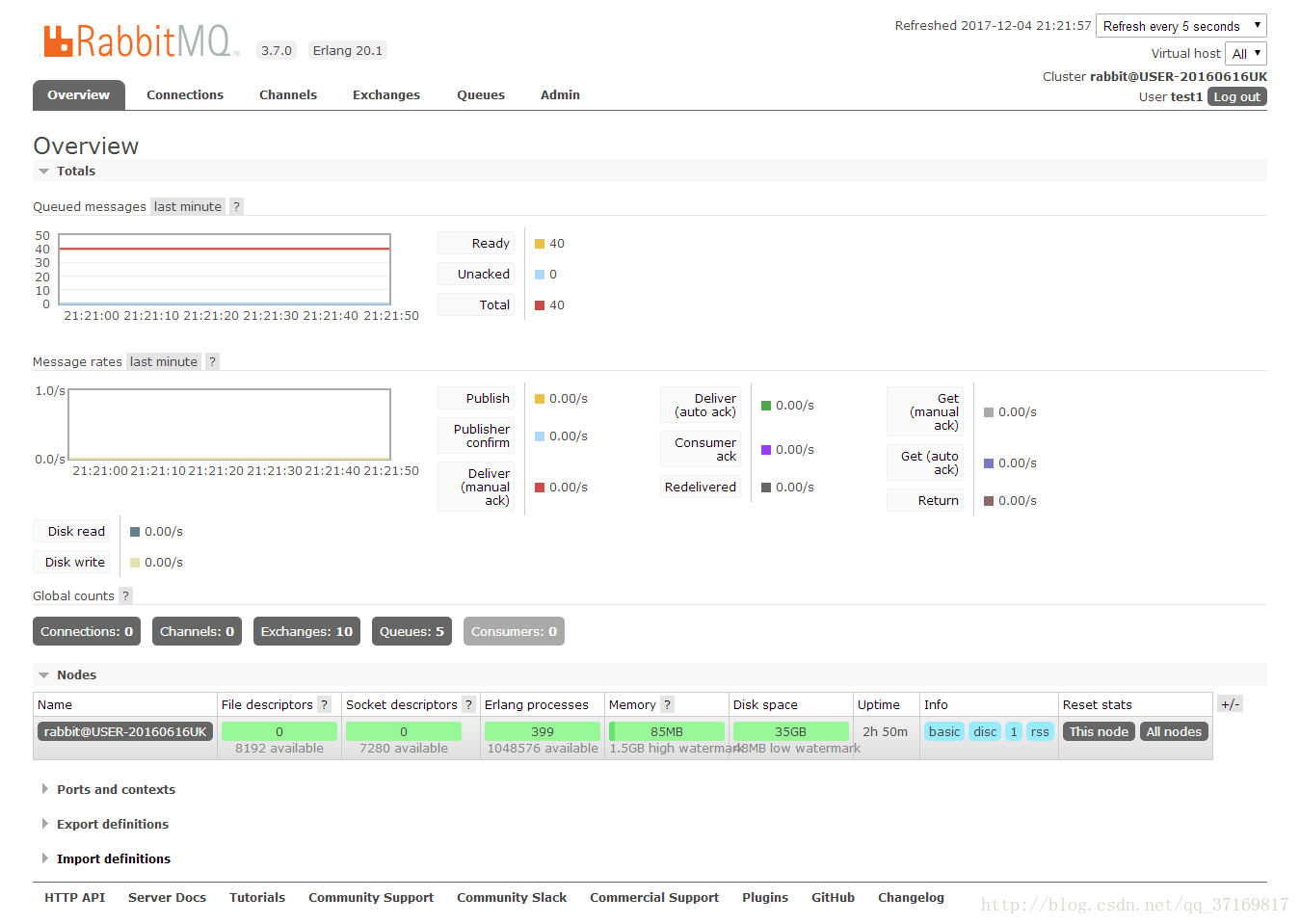
Task: Open Connections: 0 global count
Action: [87, 631]
